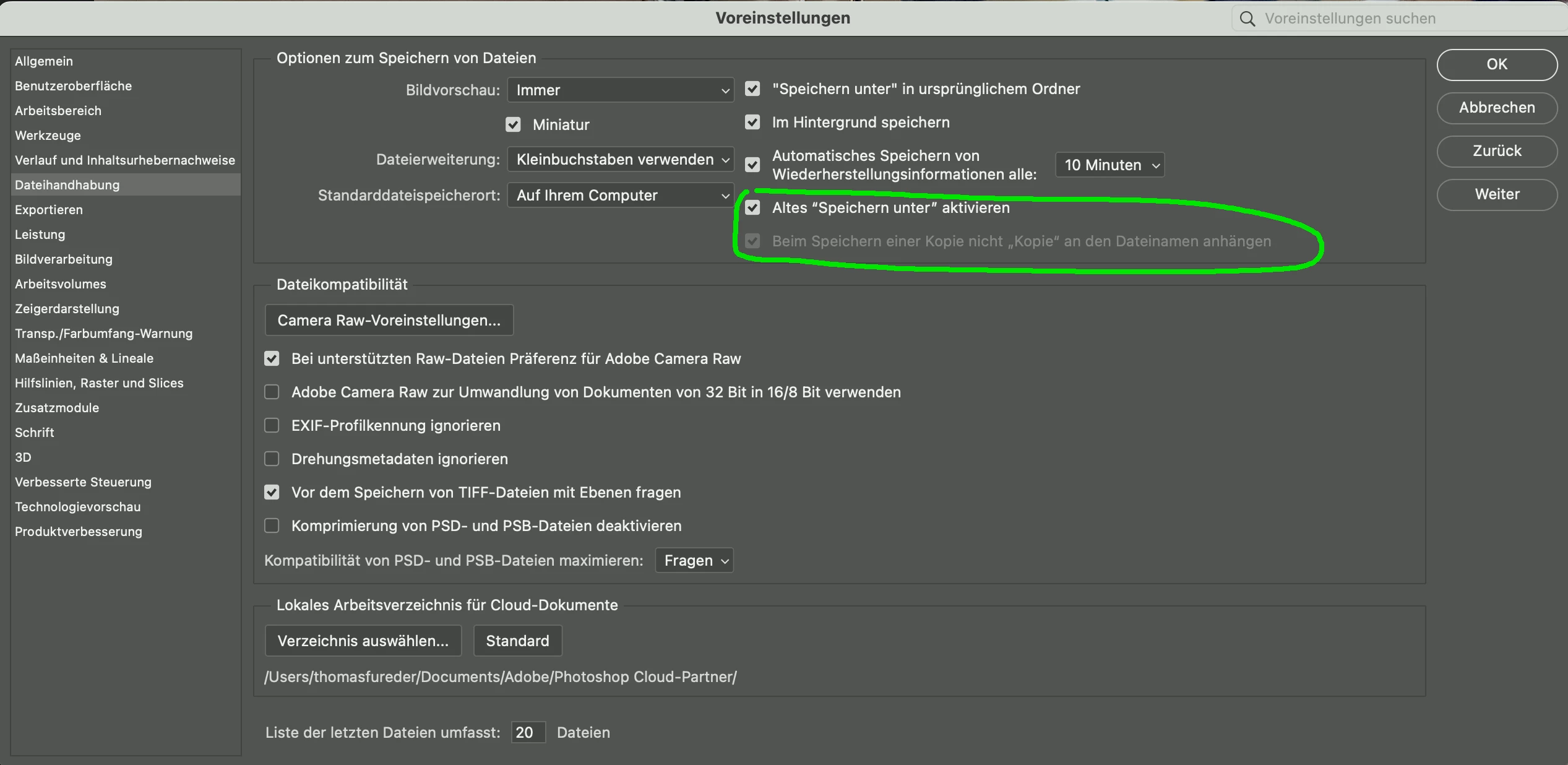Check Drehungsmetadaten ignorieren option
The width and height of the screenshot is (1568, 765).
coord(272,459)
